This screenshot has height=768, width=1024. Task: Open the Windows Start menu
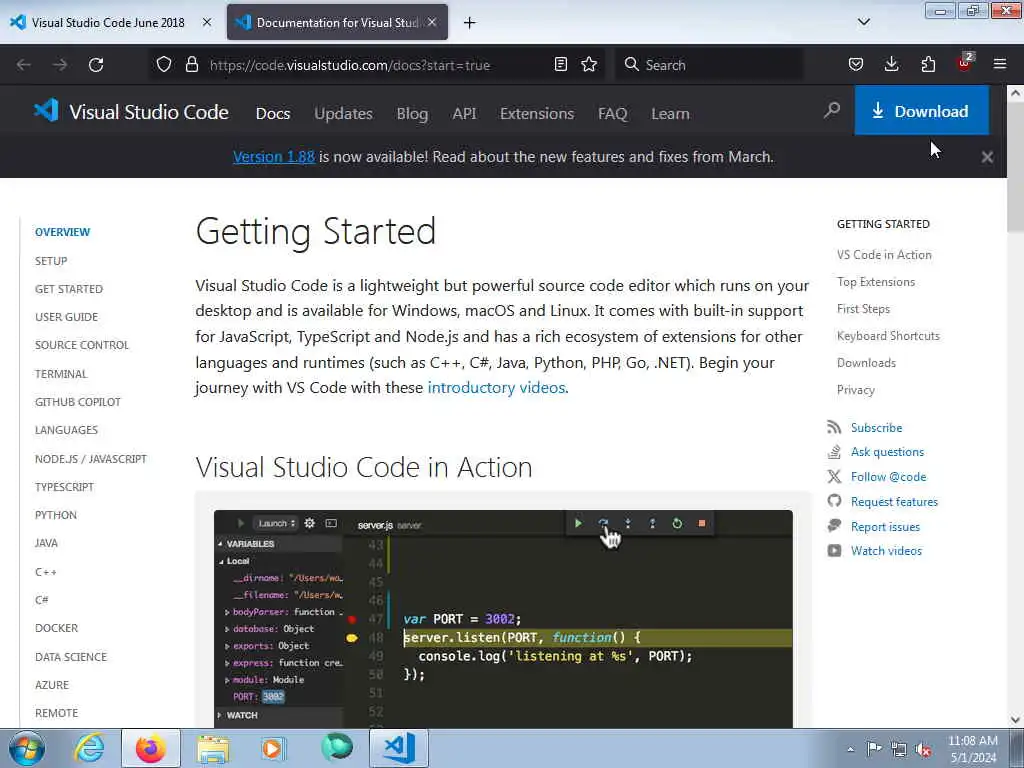point(27,748)
